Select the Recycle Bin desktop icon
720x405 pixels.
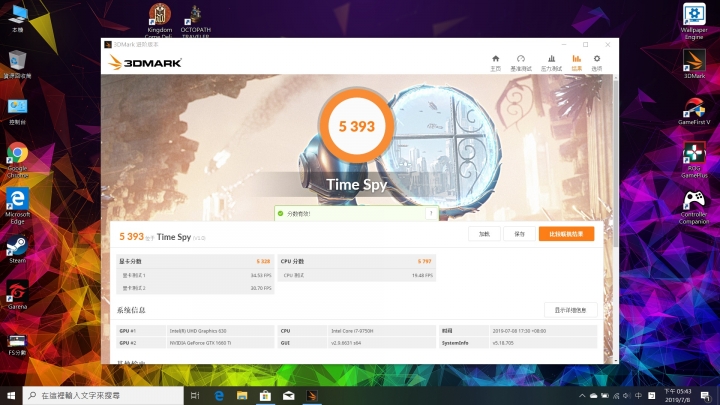click(x=17, y=64)
